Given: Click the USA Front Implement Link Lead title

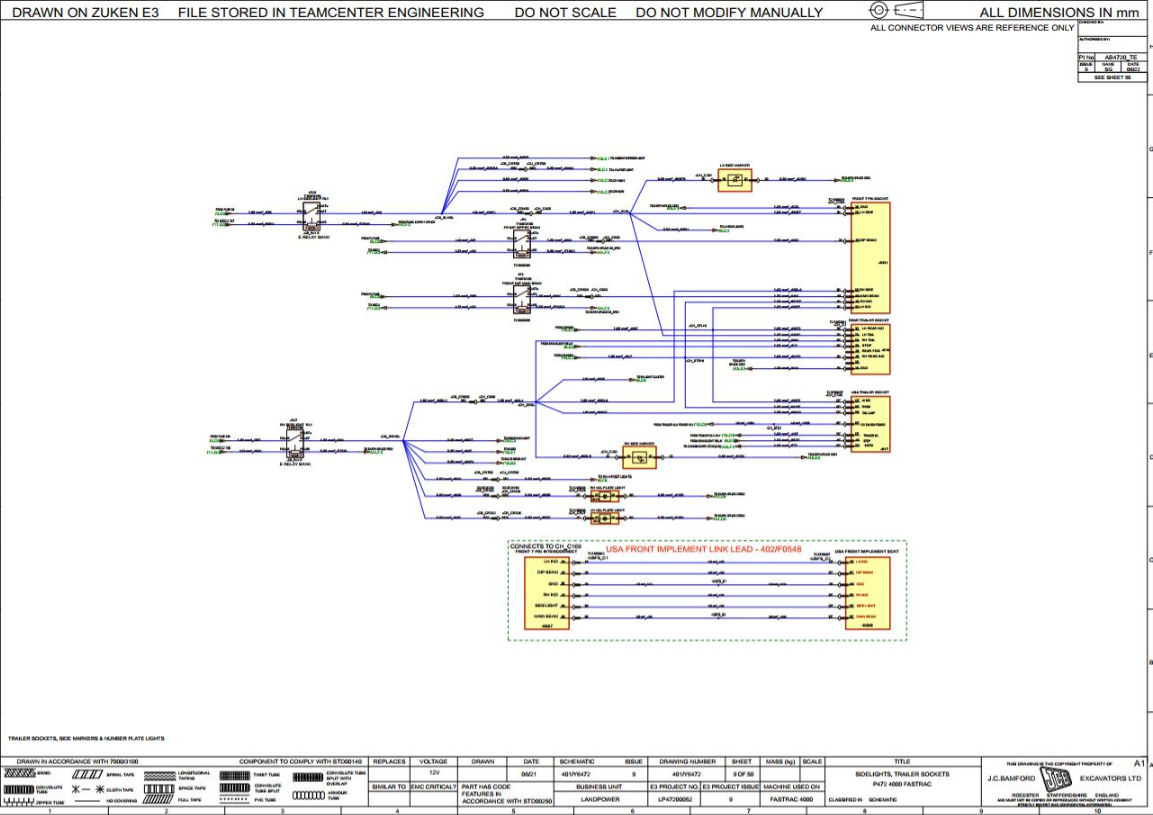Looking at the screenshot, I should pos(704,549).
